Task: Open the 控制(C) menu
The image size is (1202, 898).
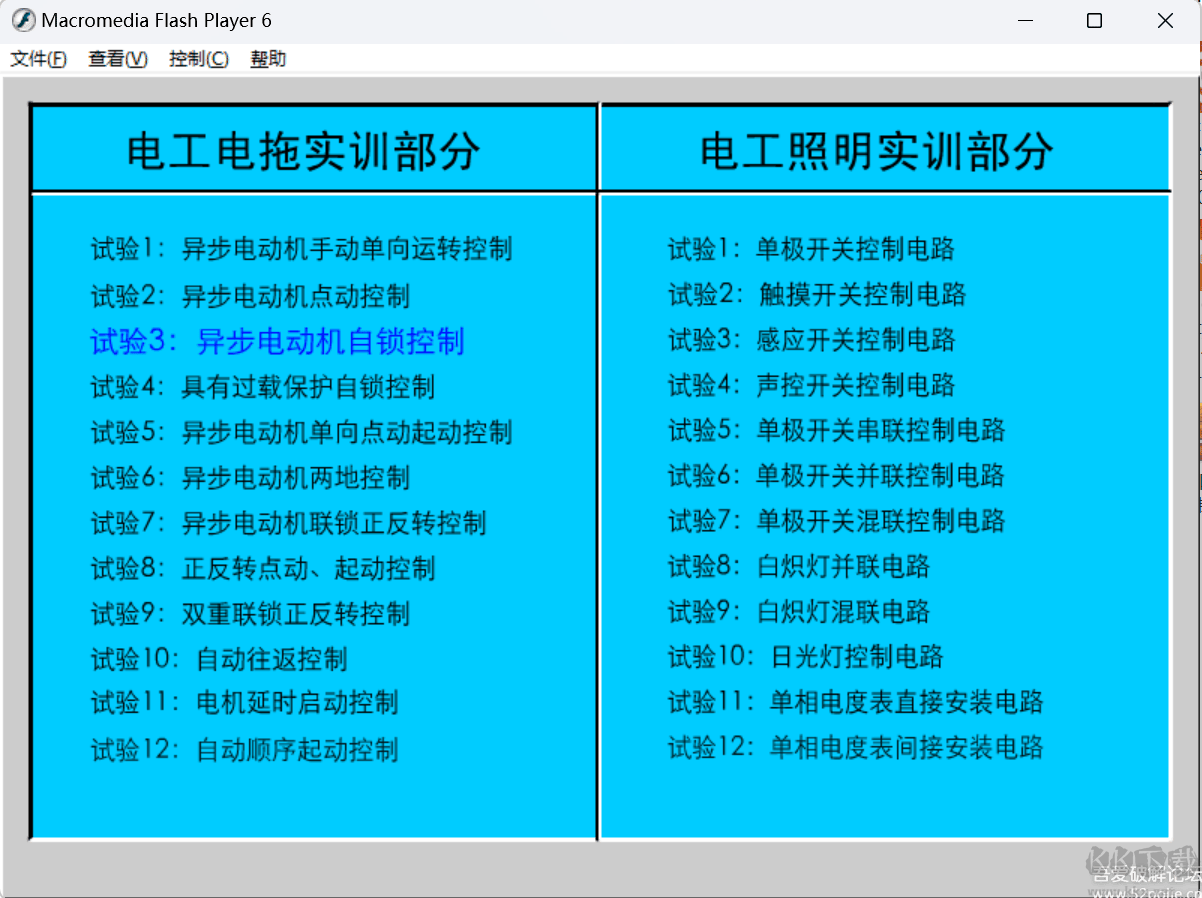Action: coord(198,58)
